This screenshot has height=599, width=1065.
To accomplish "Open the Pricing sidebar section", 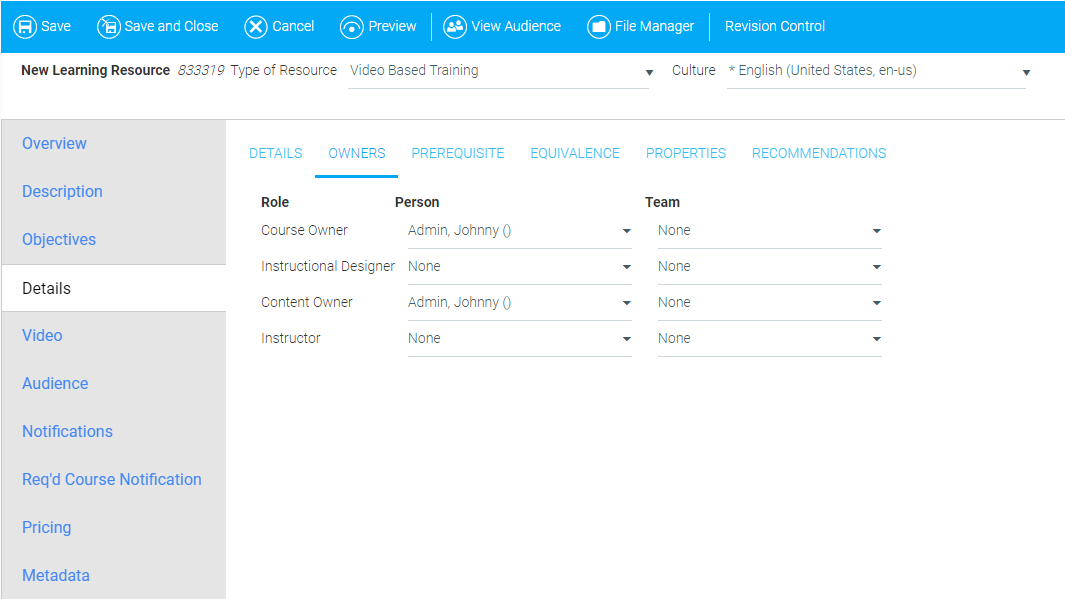I will tap(47, 528).
